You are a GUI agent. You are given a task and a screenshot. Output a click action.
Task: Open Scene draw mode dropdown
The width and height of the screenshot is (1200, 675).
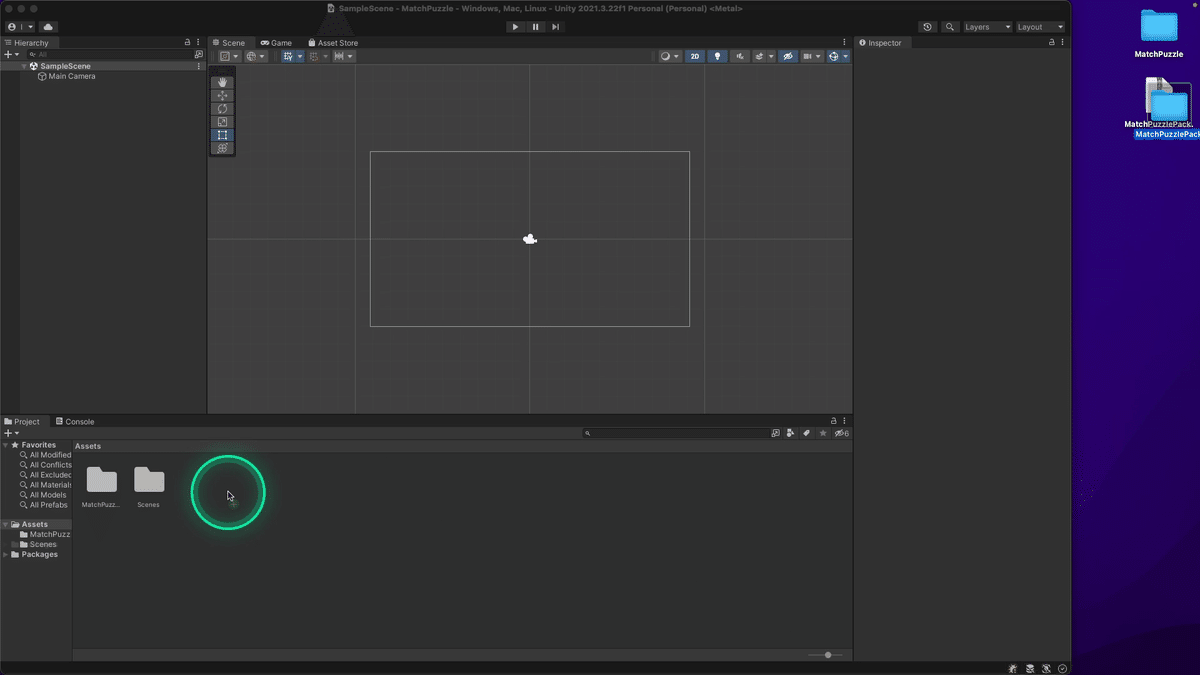coord(669,56)
